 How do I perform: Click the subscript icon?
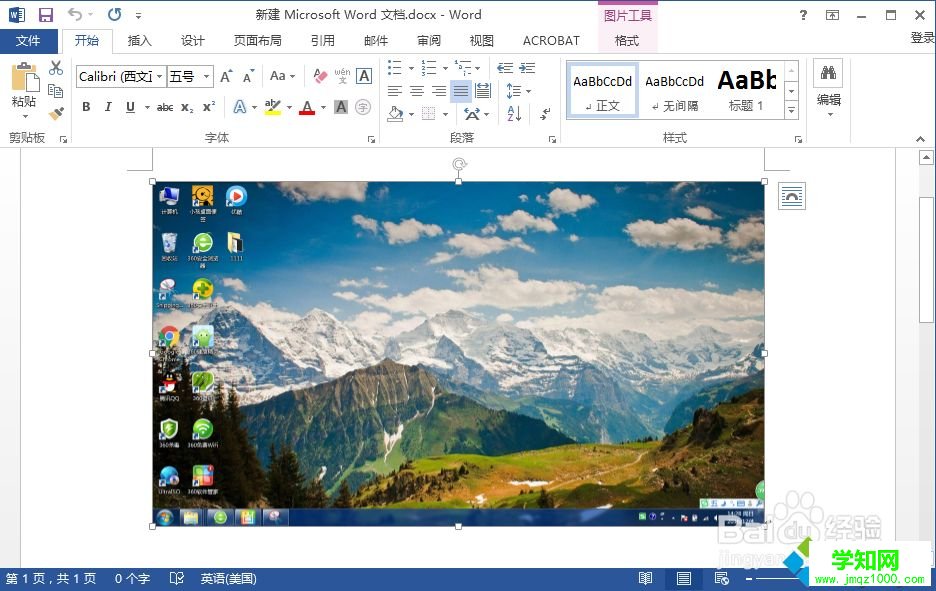click(x=187, y=106)
